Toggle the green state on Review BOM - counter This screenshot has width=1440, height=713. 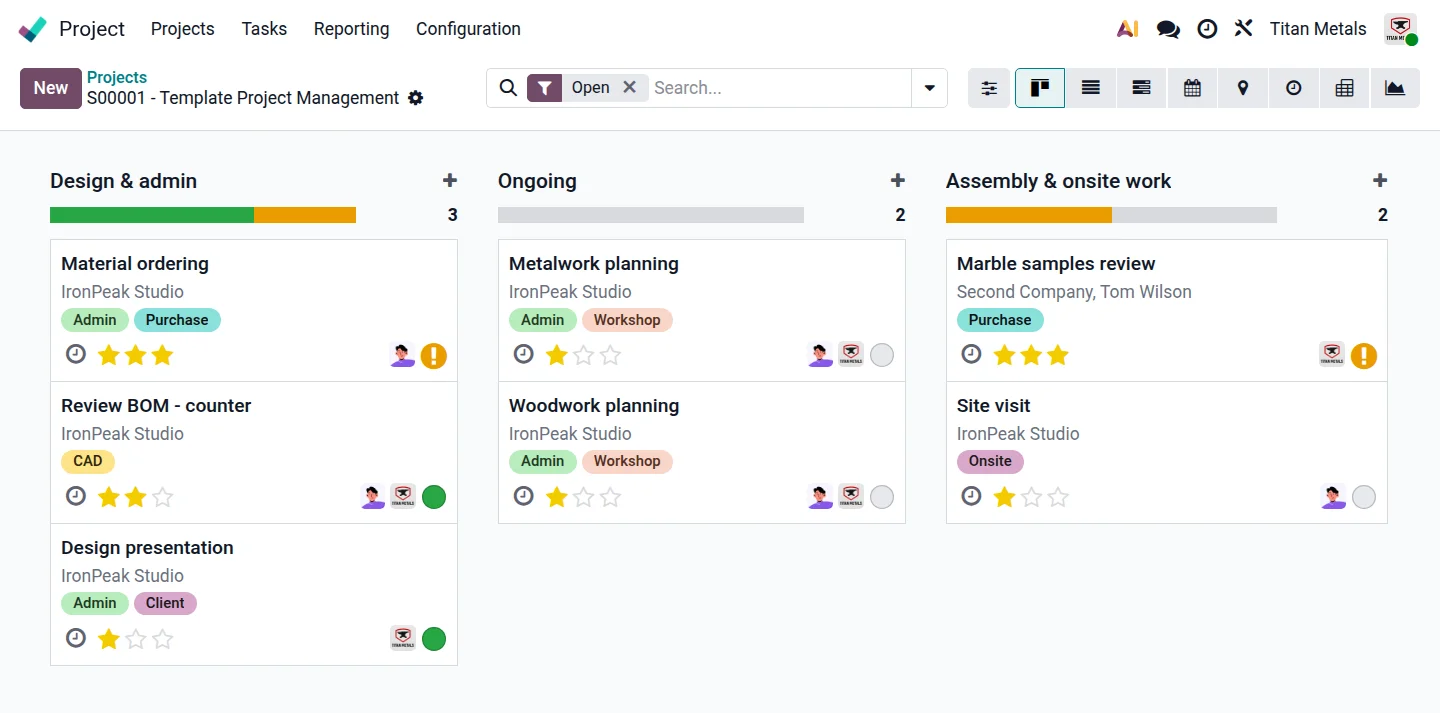click(x=434, y=497)
